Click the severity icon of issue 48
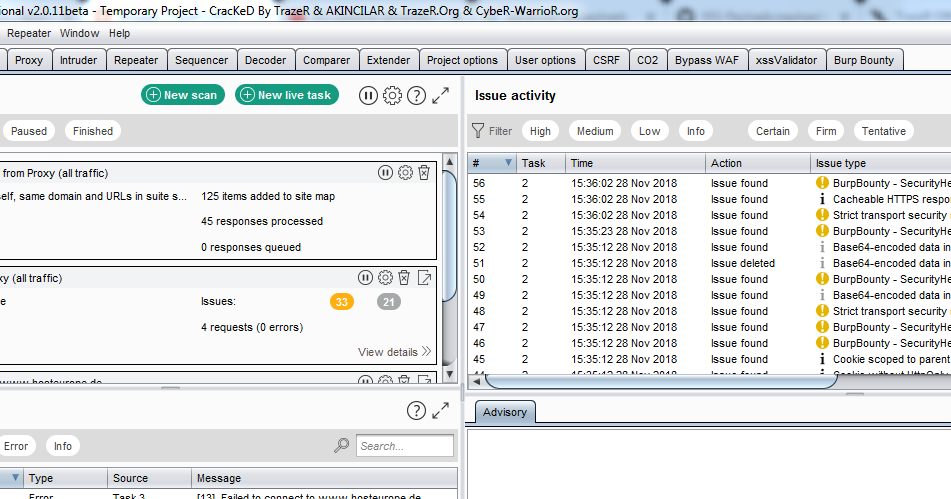The width and height of the screenshot is (951, 499). [822, 310]
